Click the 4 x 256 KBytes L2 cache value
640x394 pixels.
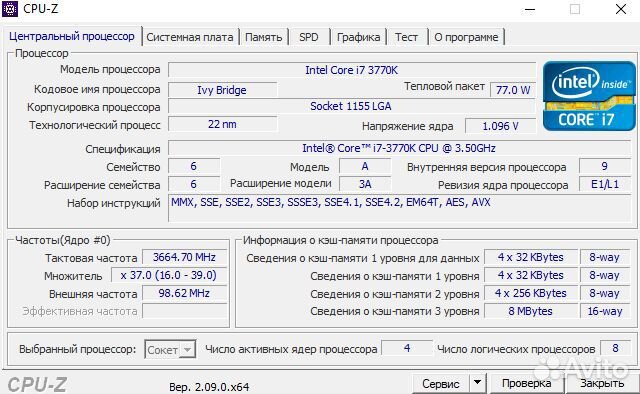coord(531,293)
